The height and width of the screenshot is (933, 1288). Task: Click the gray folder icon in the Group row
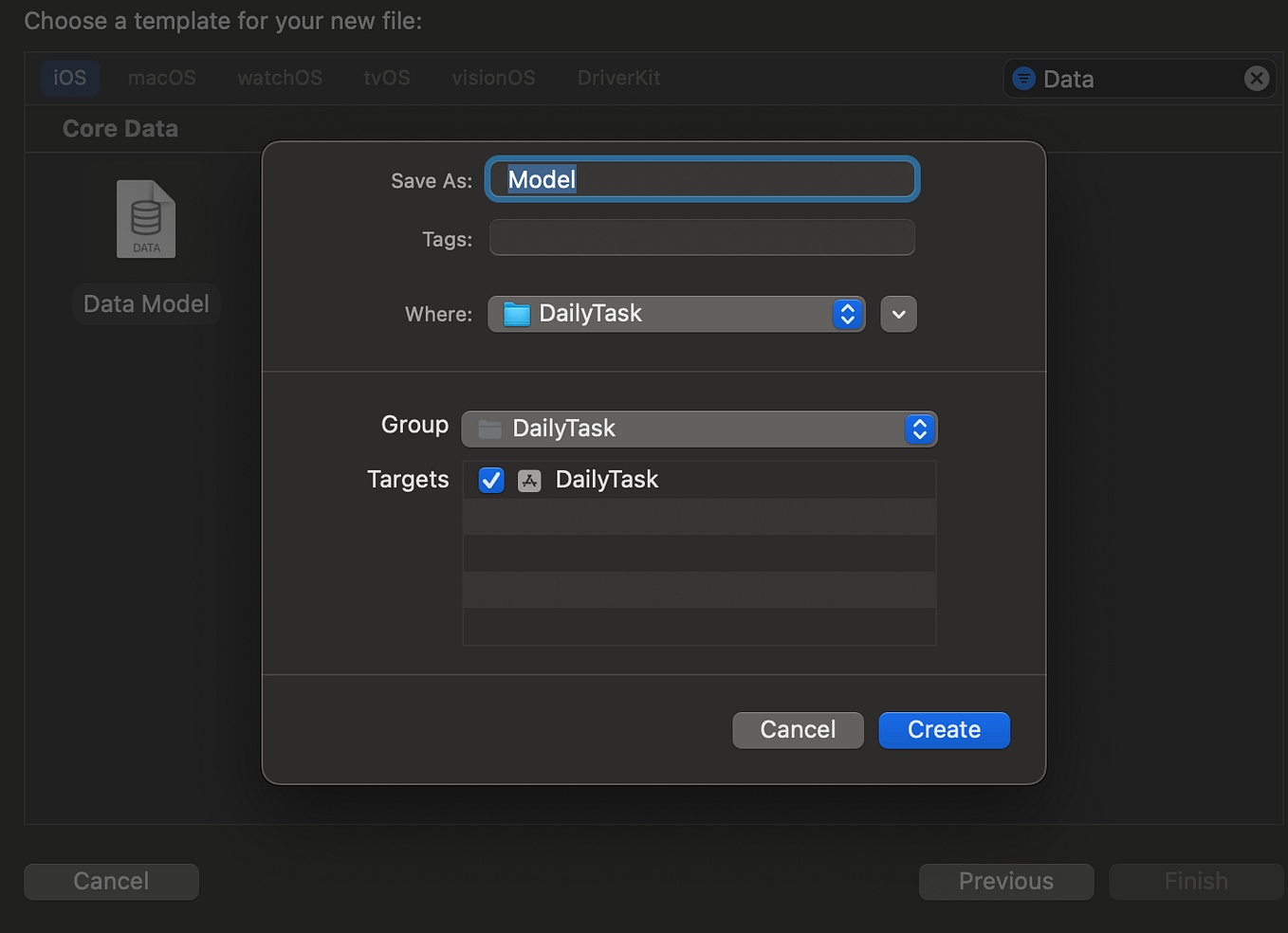click(488, 429)
